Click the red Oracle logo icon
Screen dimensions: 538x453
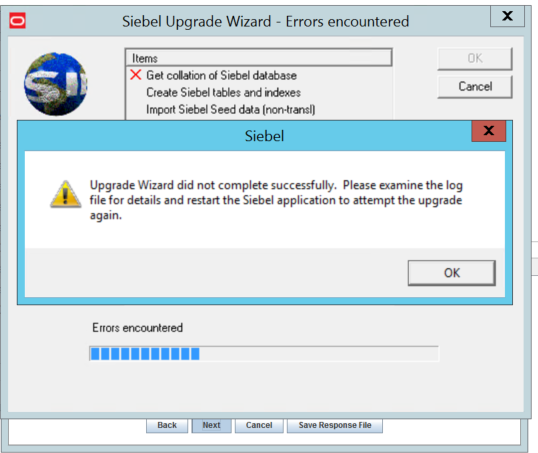[17, 21]
